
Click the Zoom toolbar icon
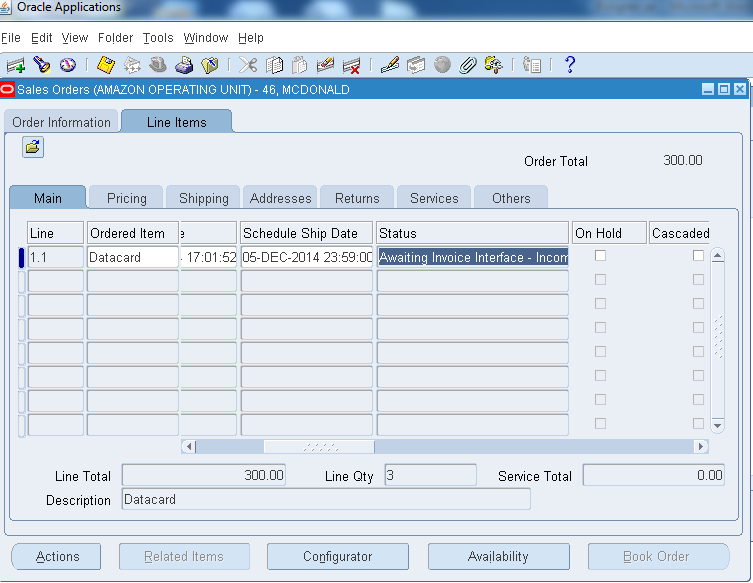click(416, 65)
